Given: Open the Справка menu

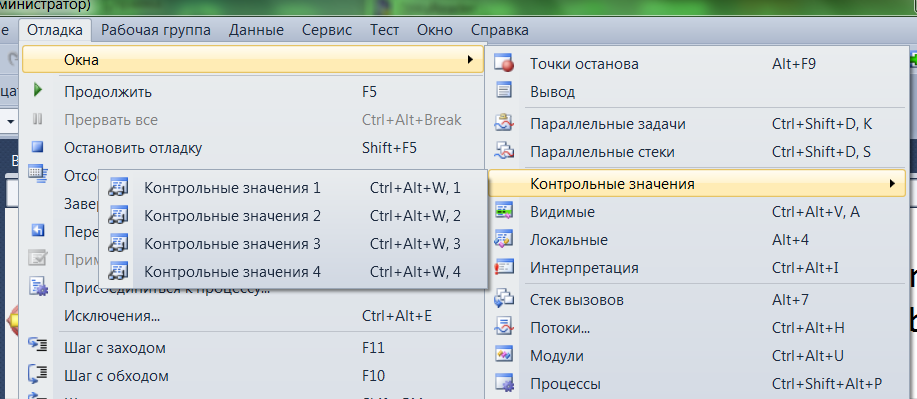Looking at the screenshot, I should point(499,30).
